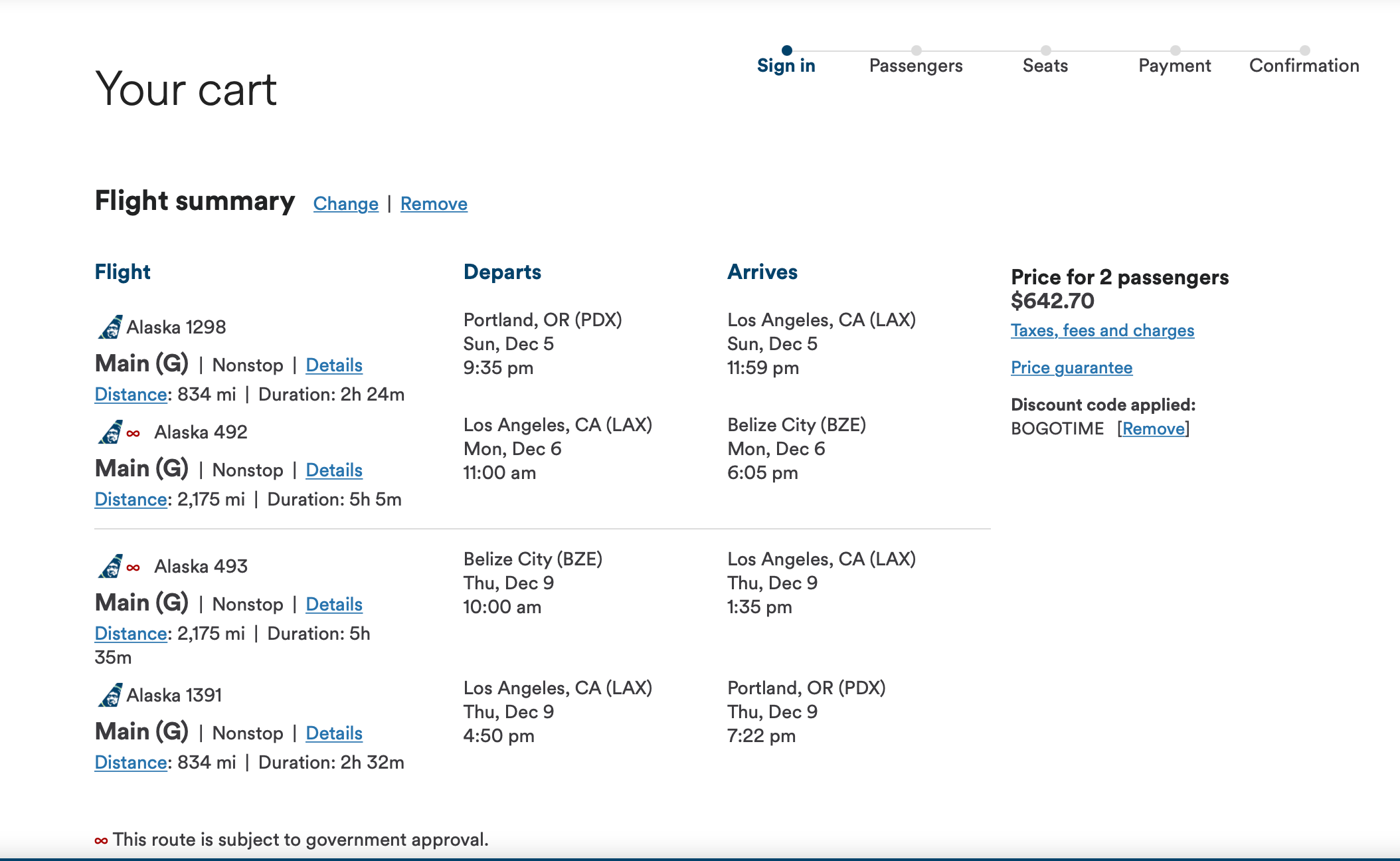Viewport: 1400px width, 861px height.
Task: Click the Sign in step dot marker
Action: [787, 50]
